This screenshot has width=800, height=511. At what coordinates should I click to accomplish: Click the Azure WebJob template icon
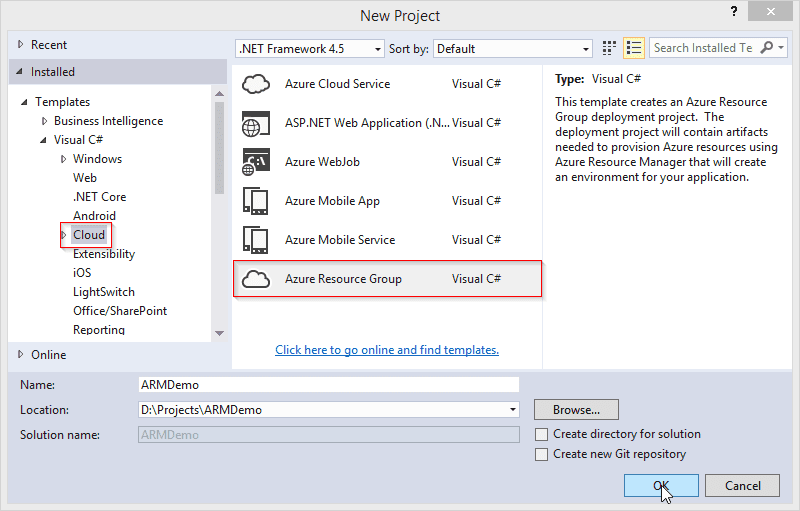pos(256,162)
